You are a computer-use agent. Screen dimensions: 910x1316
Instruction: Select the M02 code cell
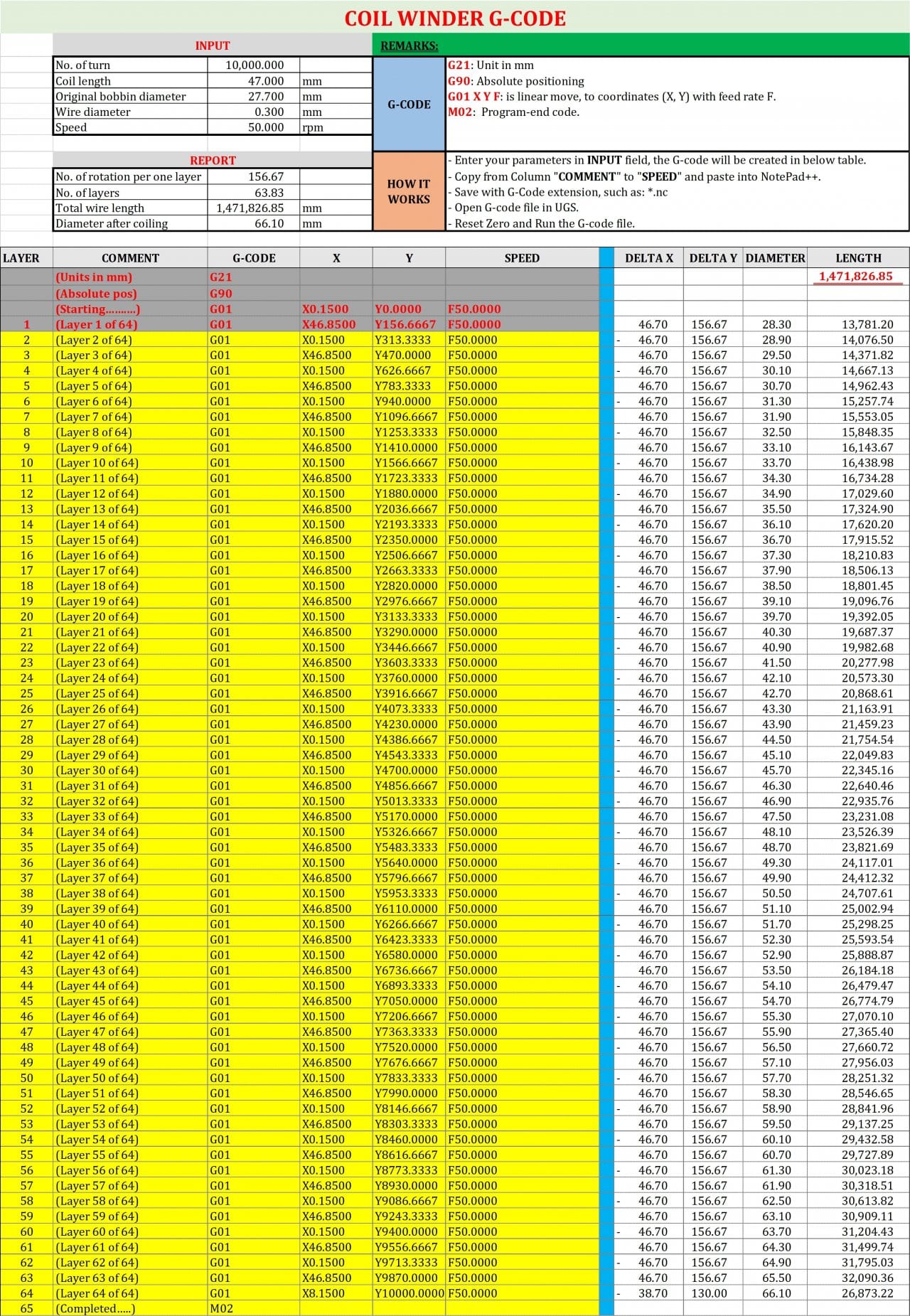tap(254, 1308)
